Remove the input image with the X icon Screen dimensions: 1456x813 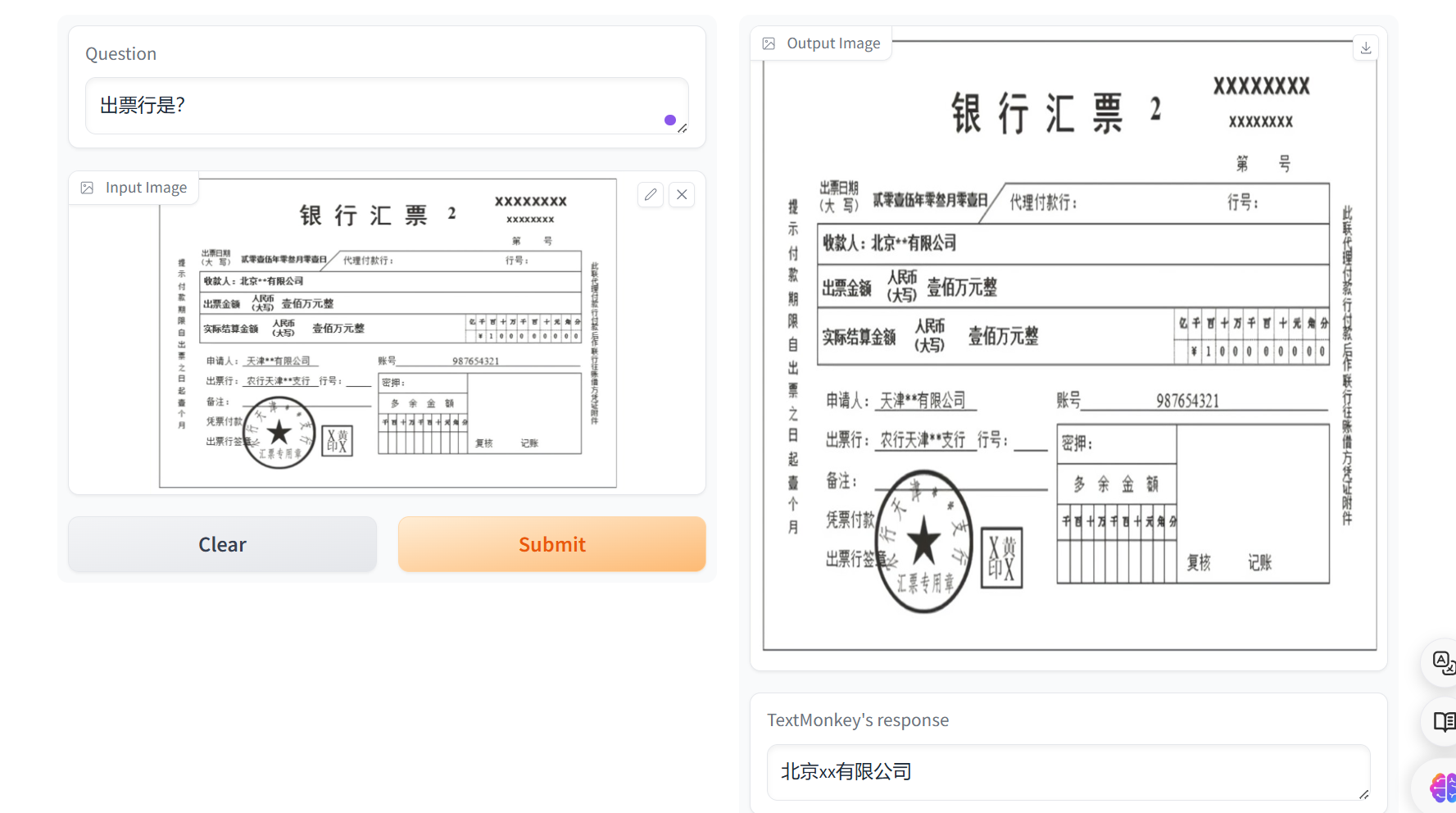[x=682, y=194]
